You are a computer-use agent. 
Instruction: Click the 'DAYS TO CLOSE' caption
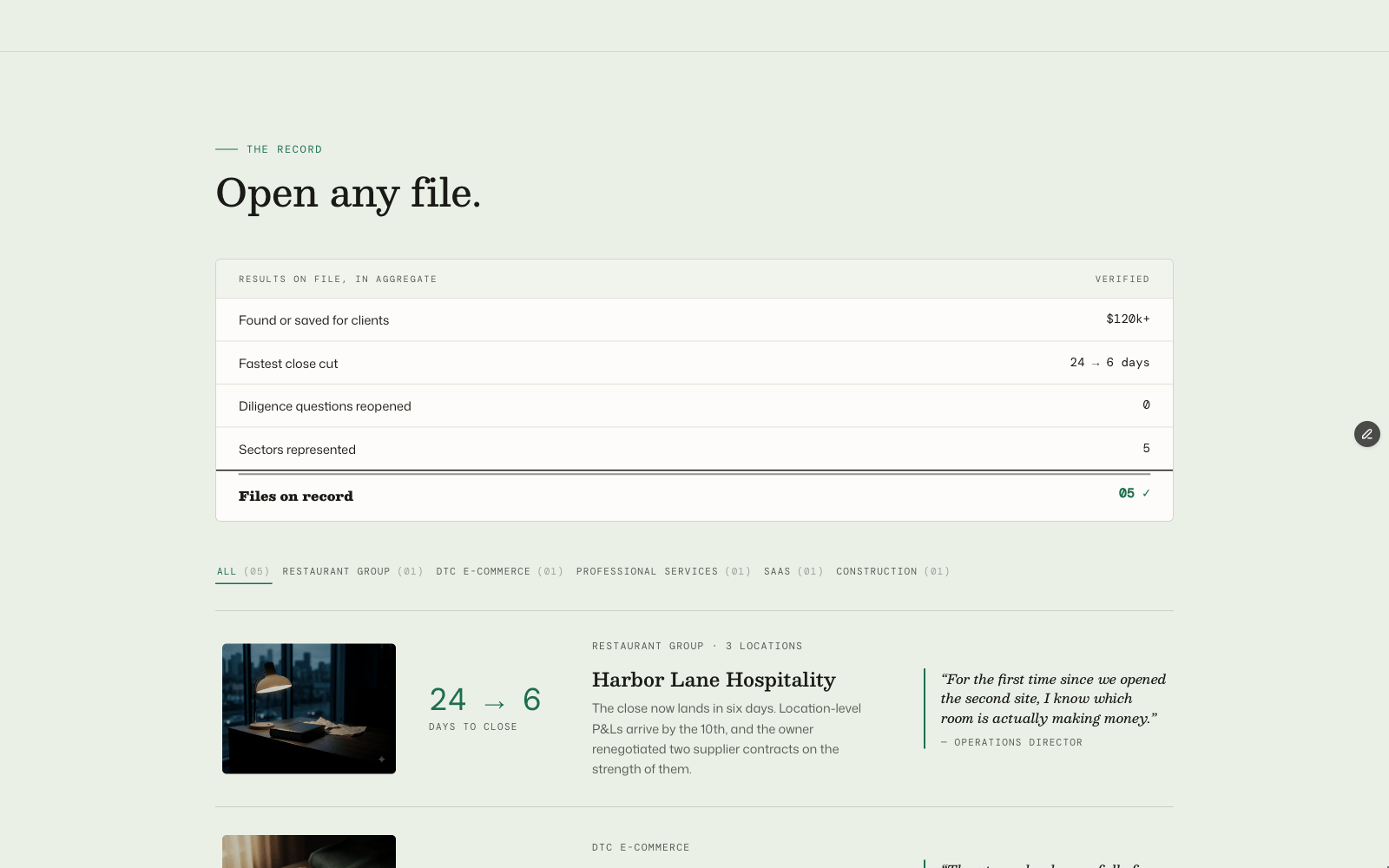click(x=473, y=727)
